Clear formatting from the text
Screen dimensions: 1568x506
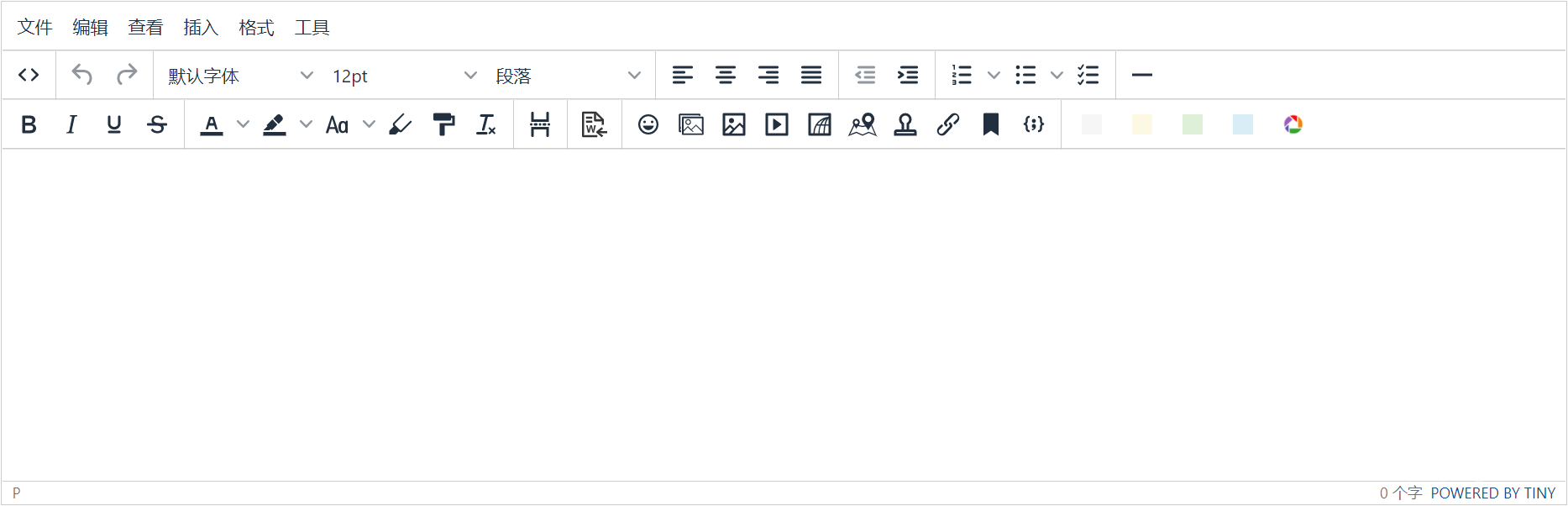pyautogui.click(x=486, y=124)
